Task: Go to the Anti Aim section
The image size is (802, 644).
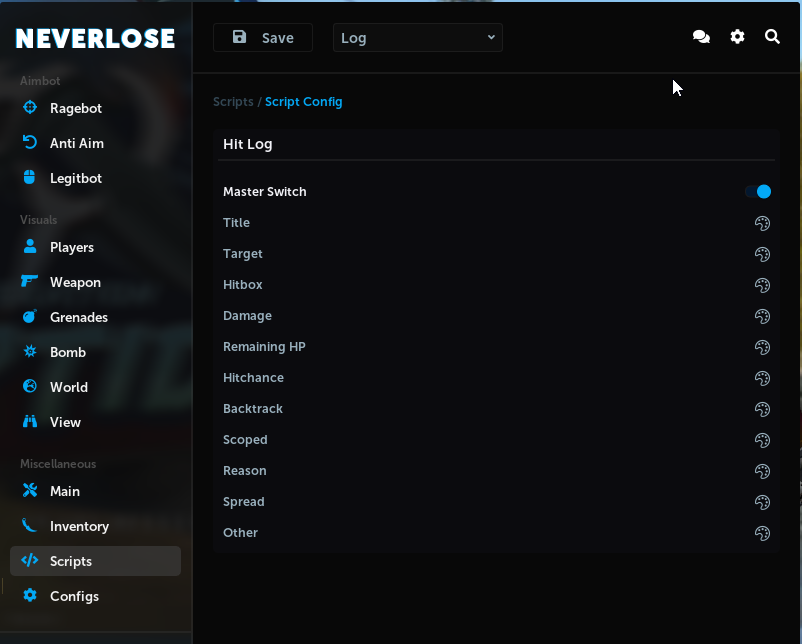Action: (x=76, y=143)
